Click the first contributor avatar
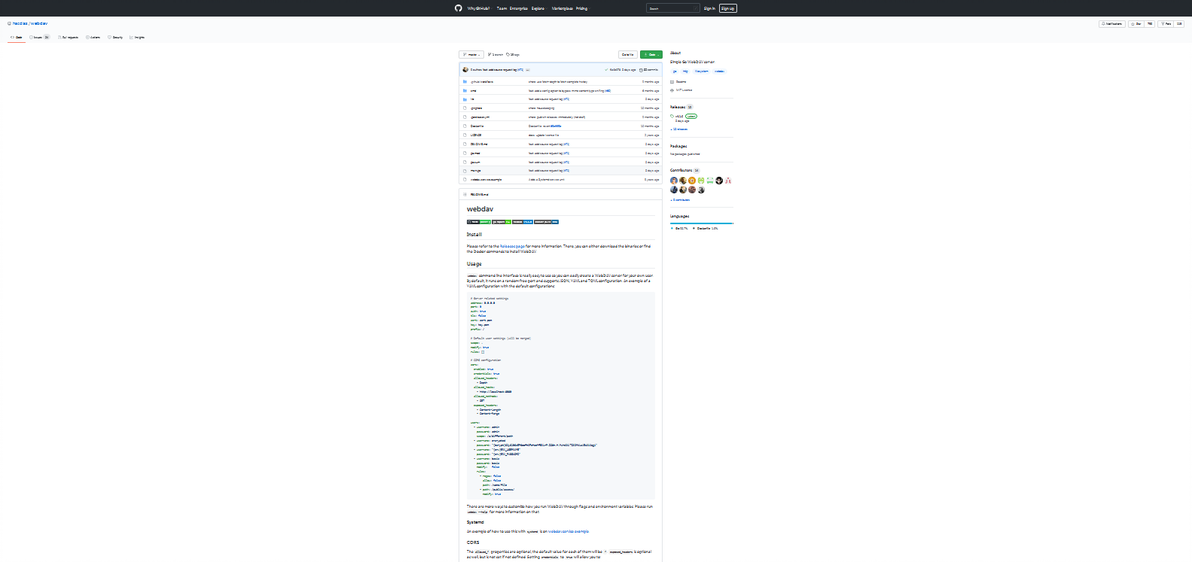This screenshot has width=1192, height=562. click(x=674, y=180)
